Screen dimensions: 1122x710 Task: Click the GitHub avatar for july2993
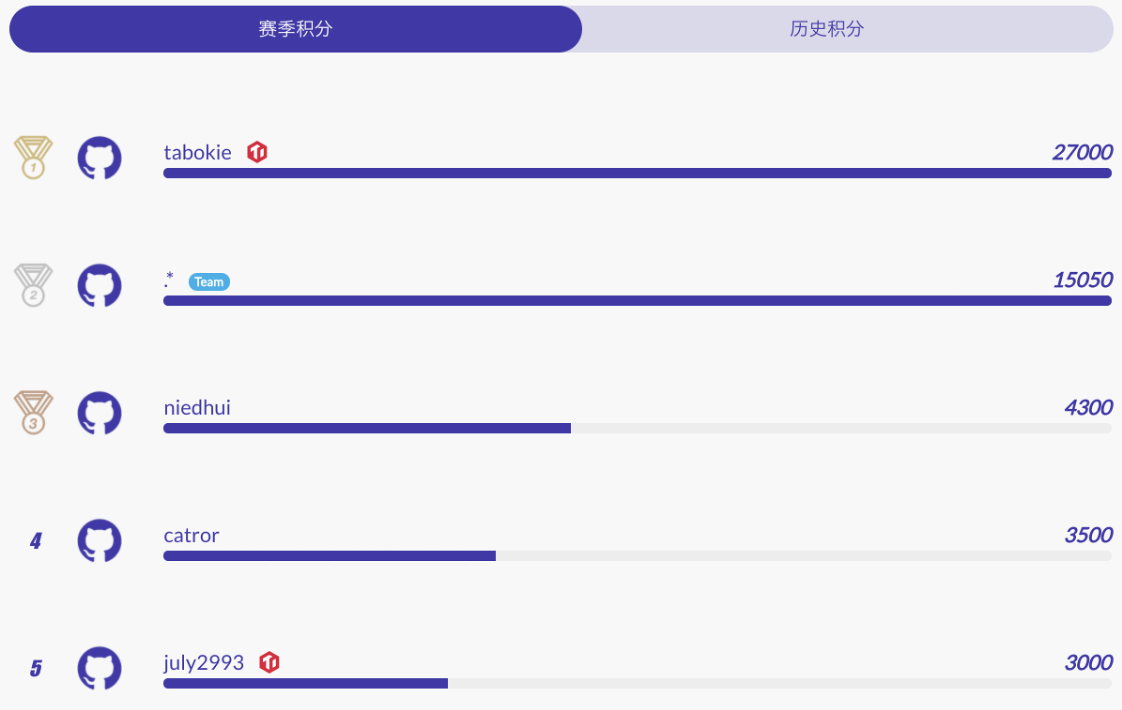(x=99, y=668)
